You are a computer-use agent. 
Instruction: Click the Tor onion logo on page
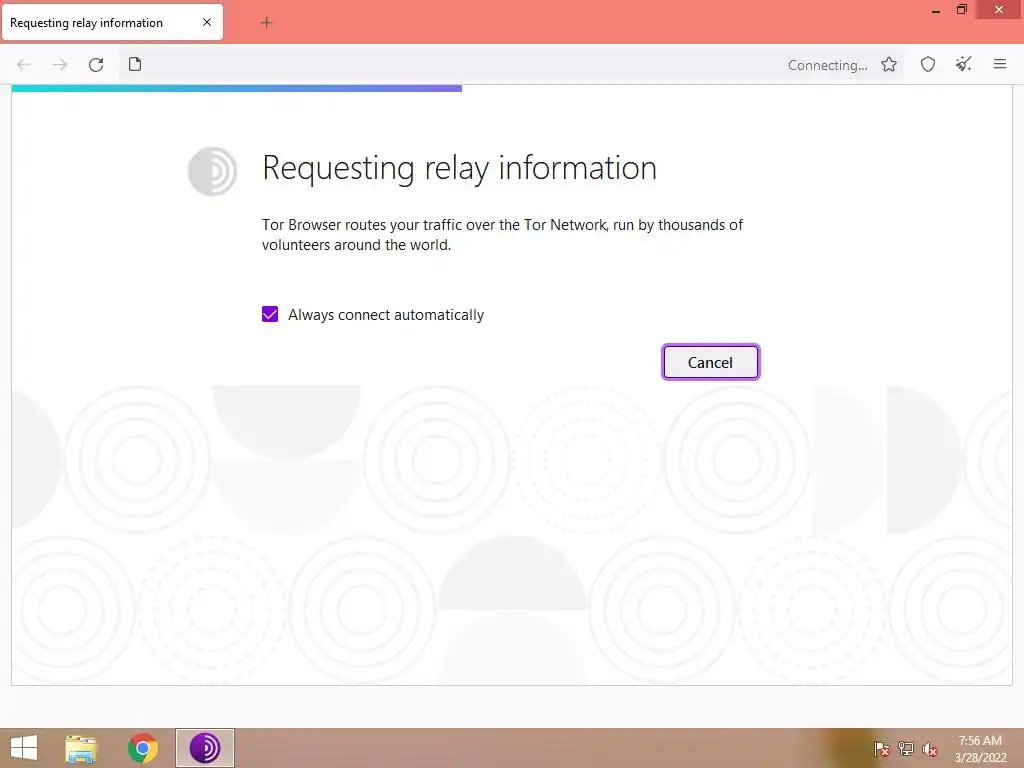(x=212, y=171)
